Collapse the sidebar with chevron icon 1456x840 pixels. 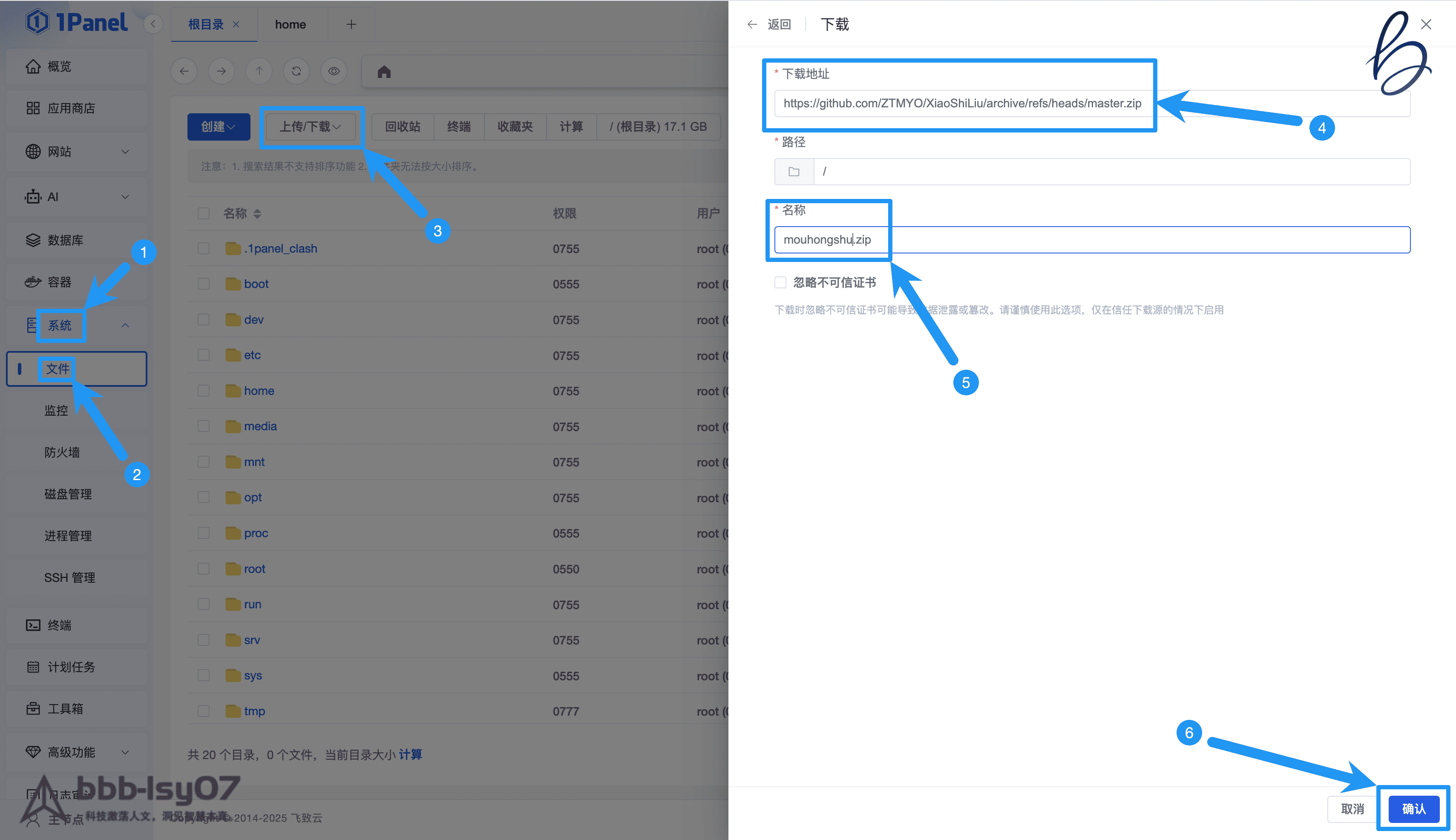coord(153,24)
